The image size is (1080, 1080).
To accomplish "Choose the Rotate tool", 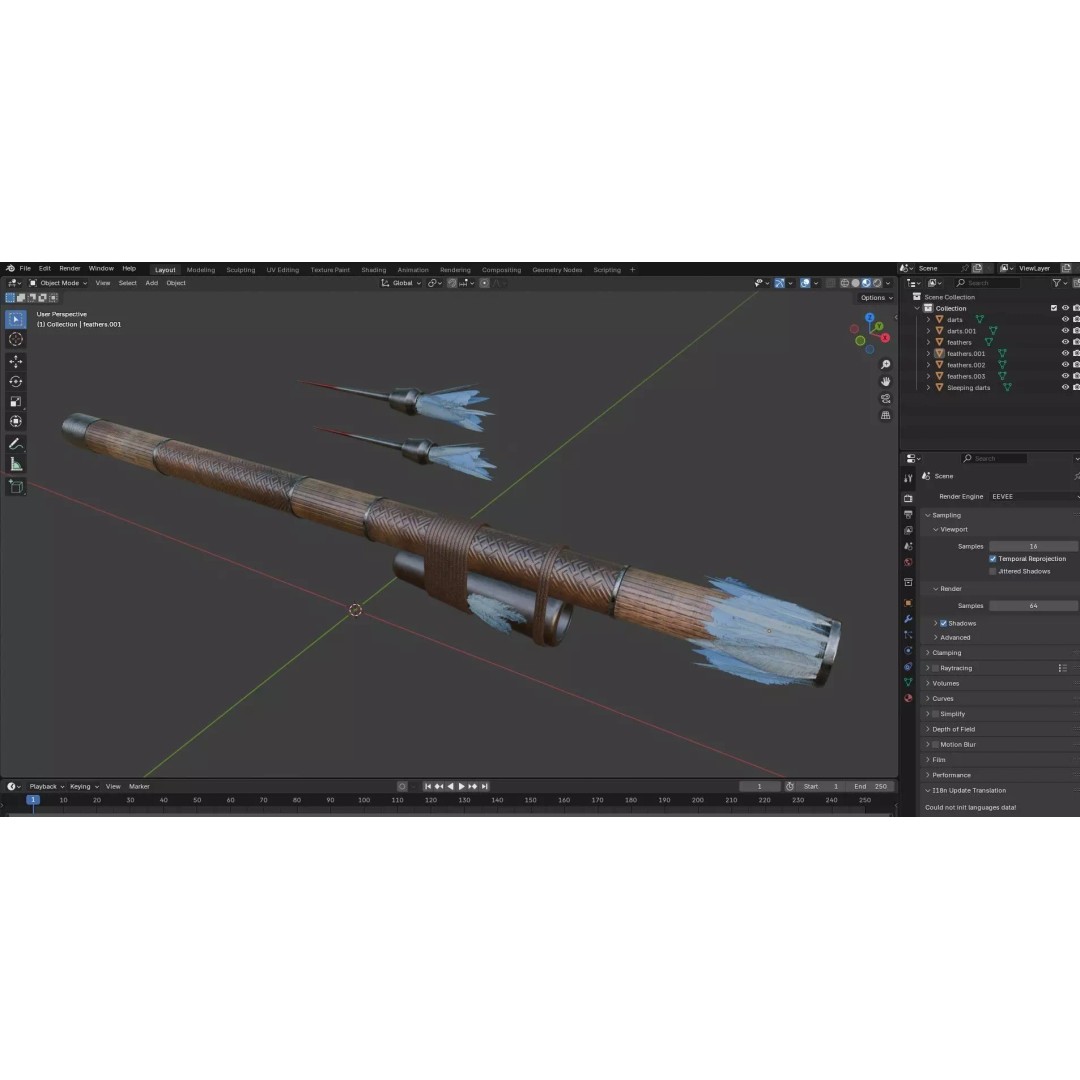I will pos(16,382).
